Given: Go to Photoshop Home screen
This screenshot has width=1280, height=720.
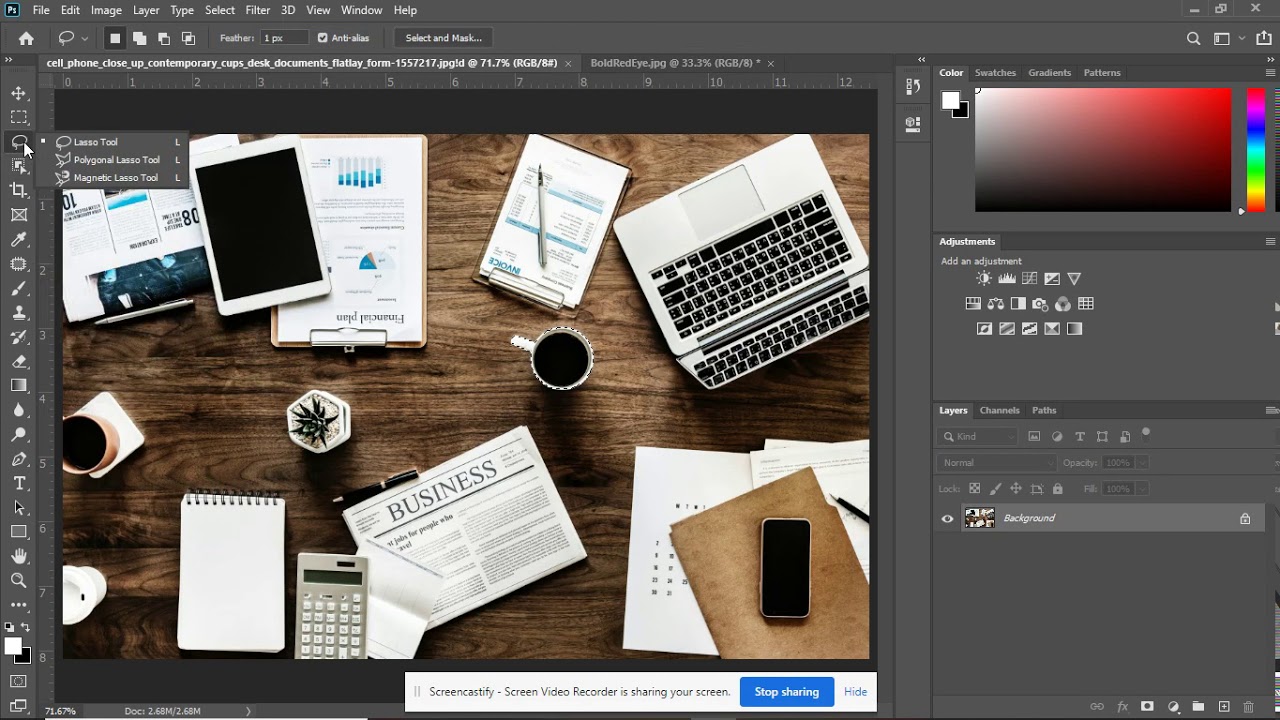Looking at the screenshot, I should [x=26, y=38].
